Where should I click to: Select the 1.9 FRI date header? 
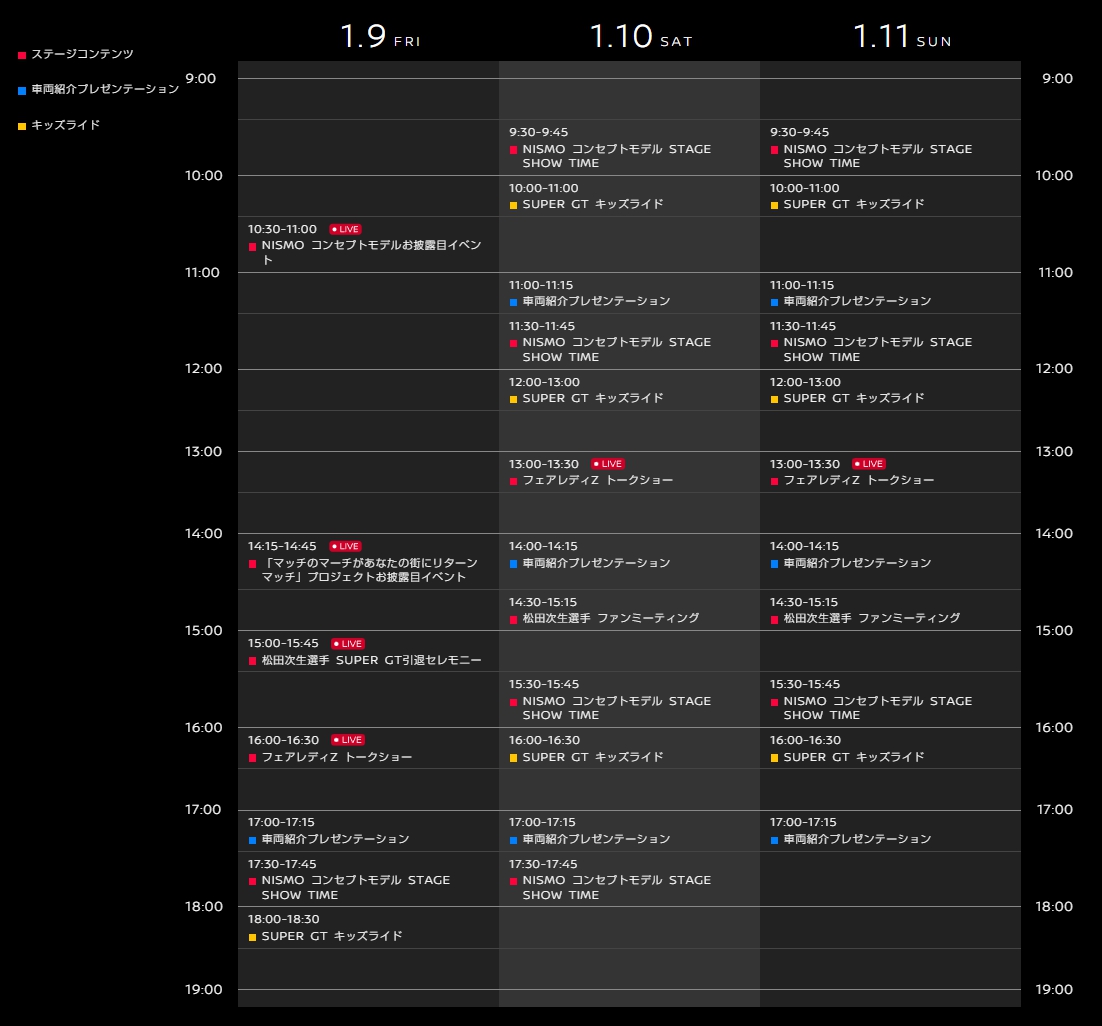(380, 38)
